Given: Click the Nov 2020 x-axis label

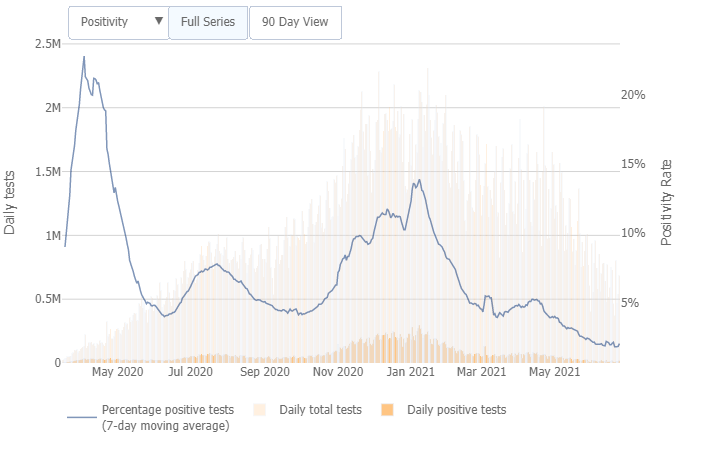Looking at the screenshot, I should point(337,372).
